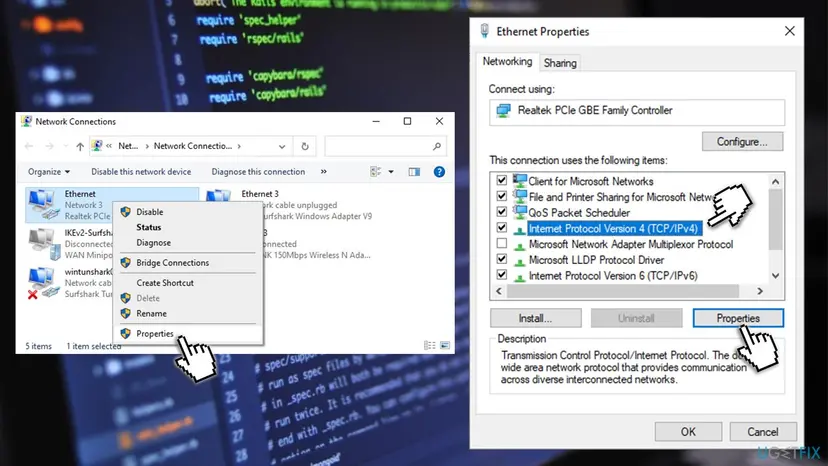Screen dimensions: 828x466
Task: Click Net... breadcrumb in address bar
Action: 128,146
